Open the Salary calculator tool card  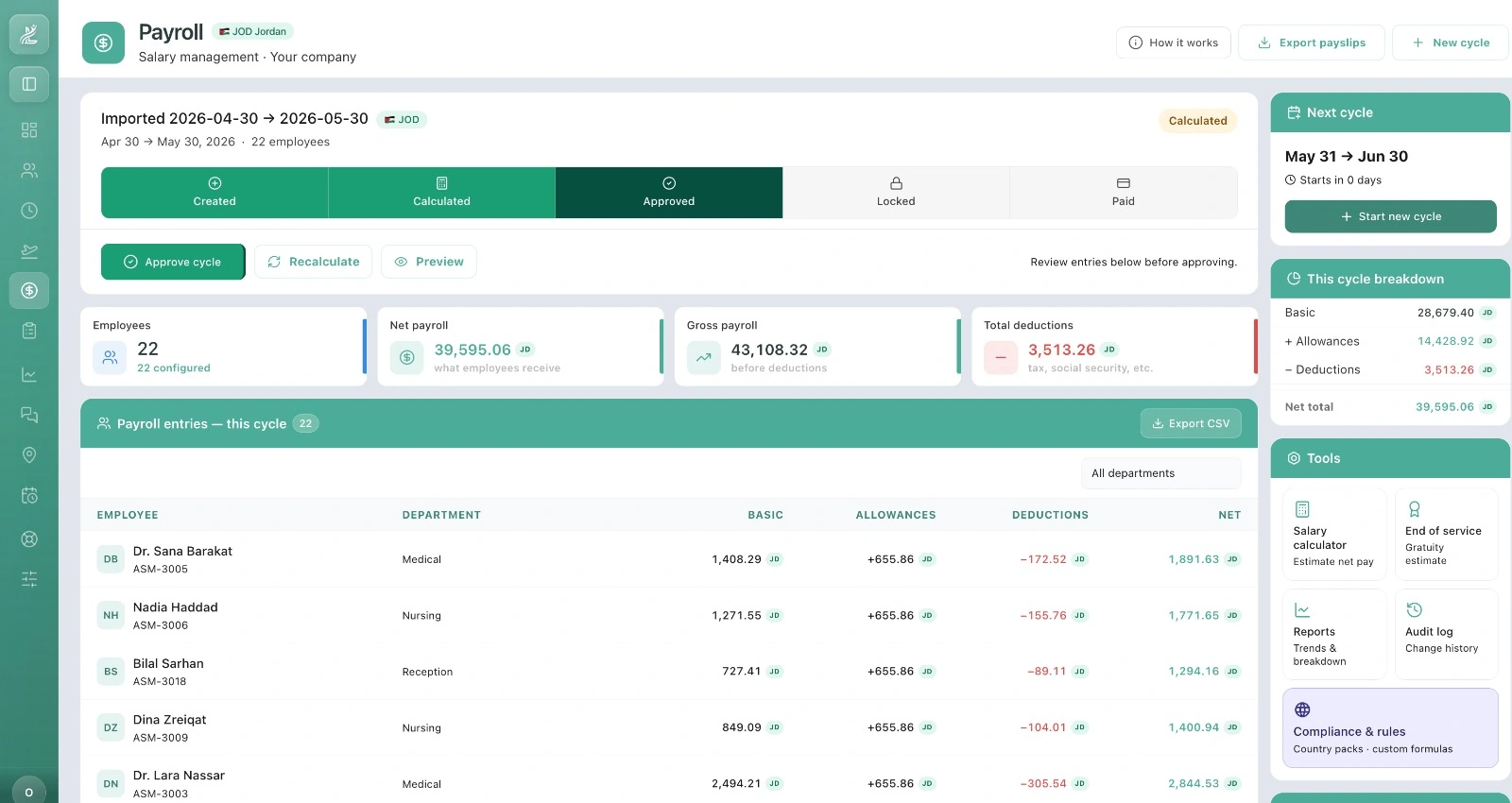pos(1334,534)
